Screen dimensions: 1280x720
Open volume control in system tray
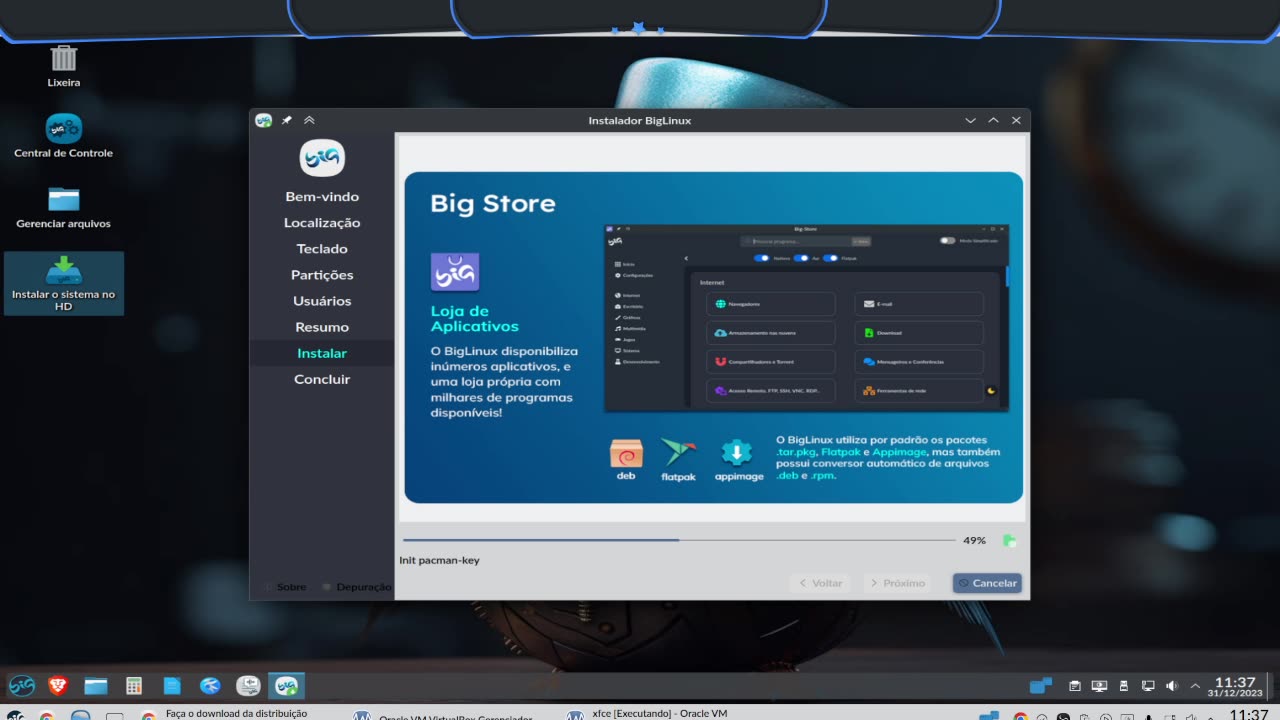1172,686
